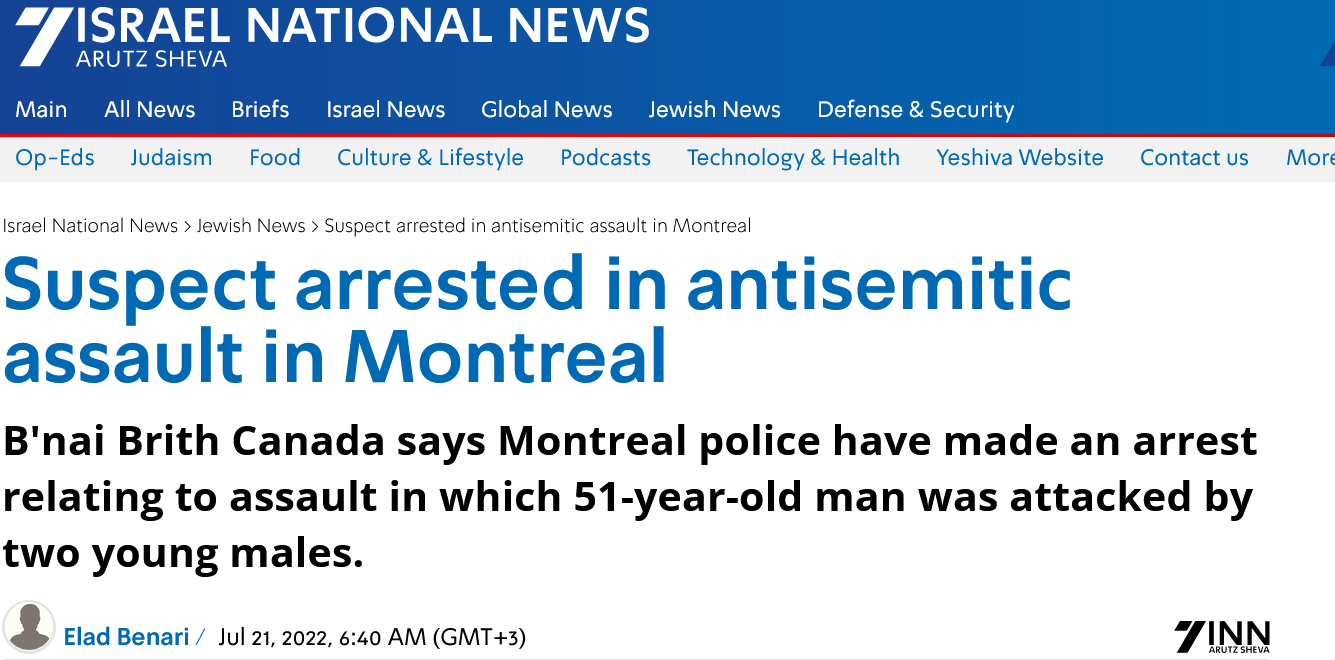The width and height of the screenshot is (1335, 660).
Task: Click the author avatar icon
Action: (29, 625)
